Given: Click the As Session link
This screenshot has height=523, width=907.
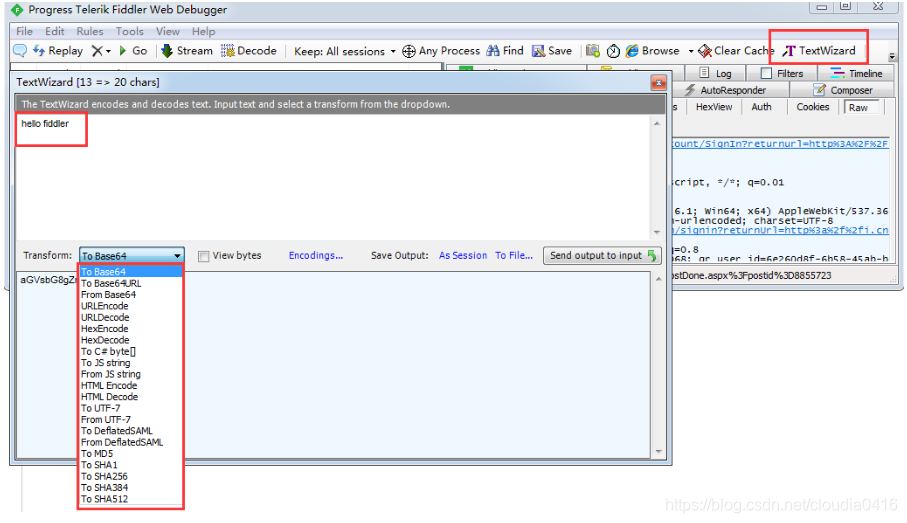Looking at the screenshot, I should click(463, 256).
